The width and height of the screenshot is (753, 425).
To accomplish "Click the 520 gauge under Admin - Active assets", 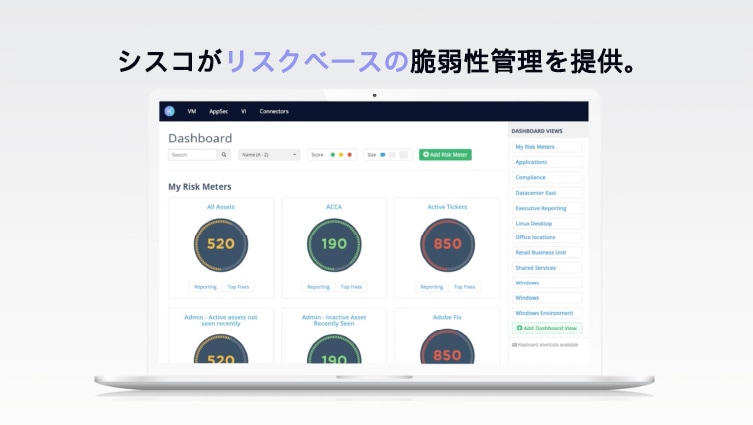I will click(x=221, y=349).
